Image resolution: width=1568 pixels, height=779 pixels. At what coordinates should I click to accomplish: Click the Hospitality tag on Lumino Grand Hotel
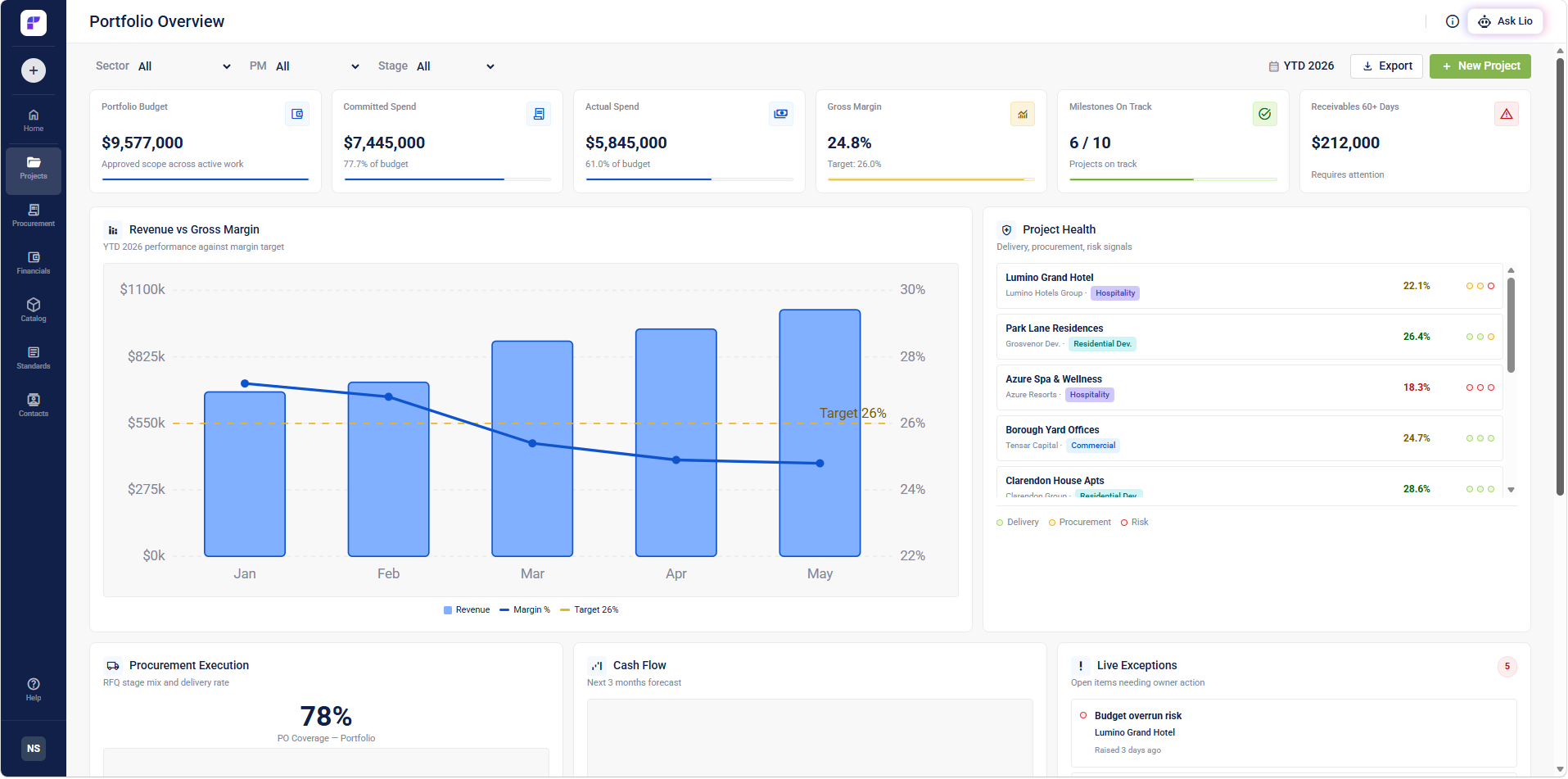click(1115, 293)
